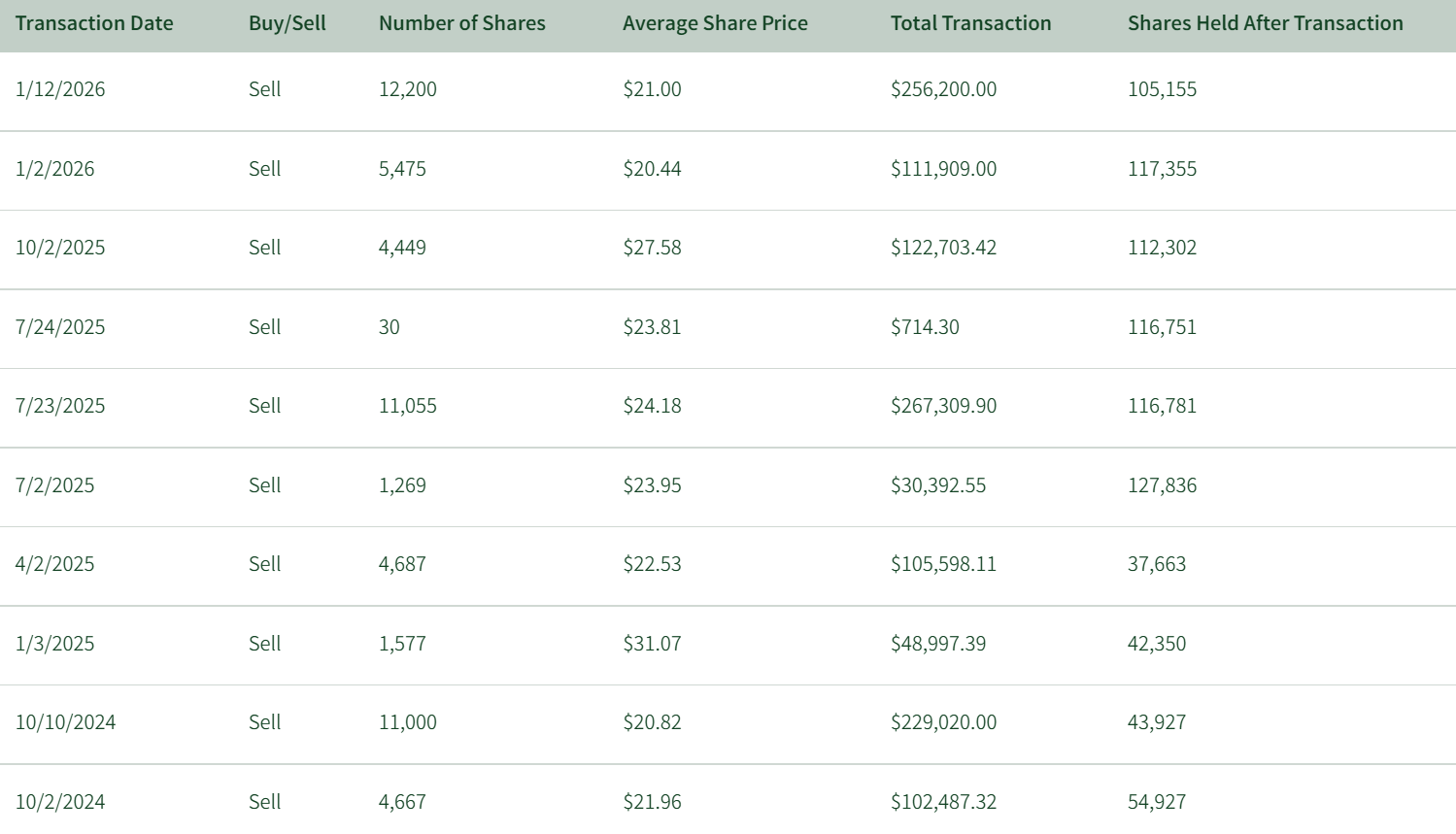Select the 10/2/2024 transaction date
This screenshot has width=1456, height=834.
click(60, 802)
